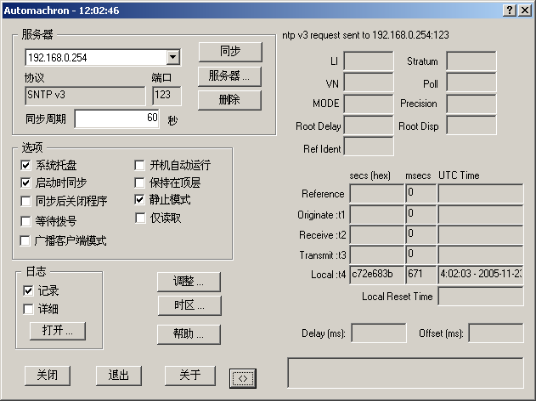Click the <> collapse panel button
The image size is (536, 401).
pos(242,378)
